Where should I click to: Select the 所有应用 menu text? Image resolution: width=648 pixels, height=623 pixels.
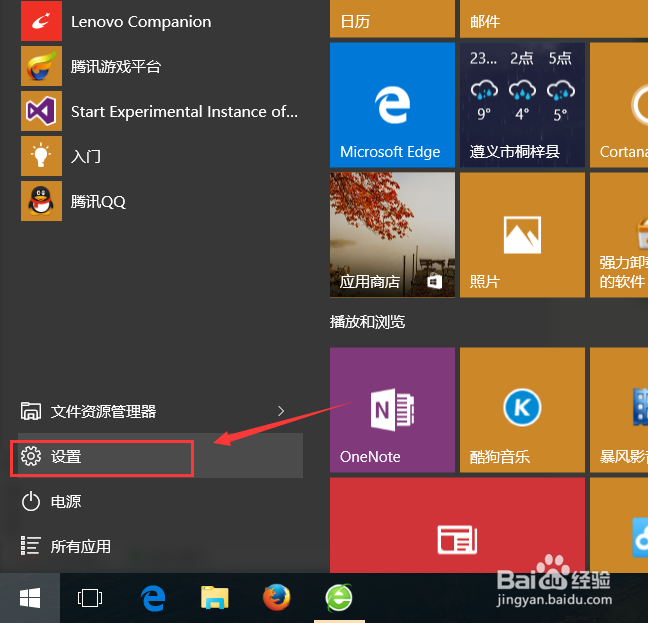click(81, 546)
